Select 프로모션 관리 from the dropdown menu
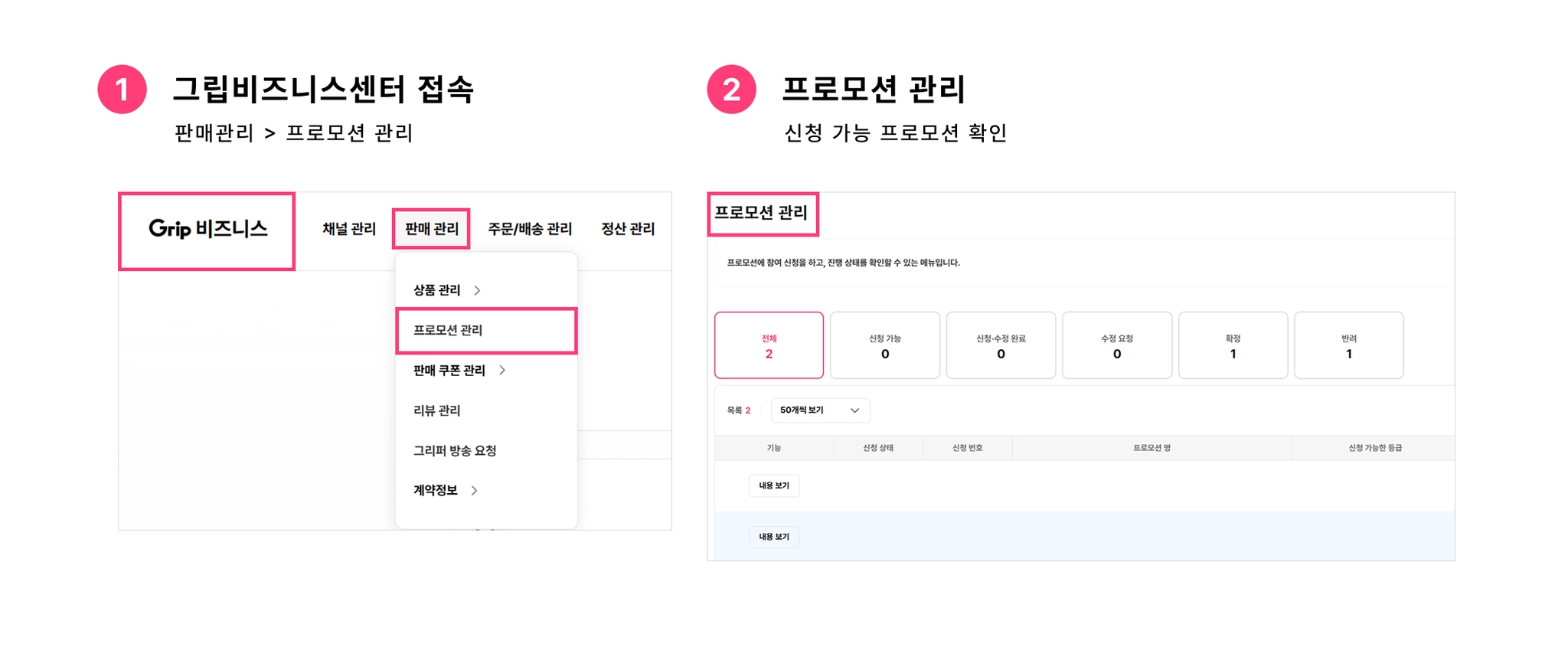This screenshot has height=647, width=1568. click(449, 331)
